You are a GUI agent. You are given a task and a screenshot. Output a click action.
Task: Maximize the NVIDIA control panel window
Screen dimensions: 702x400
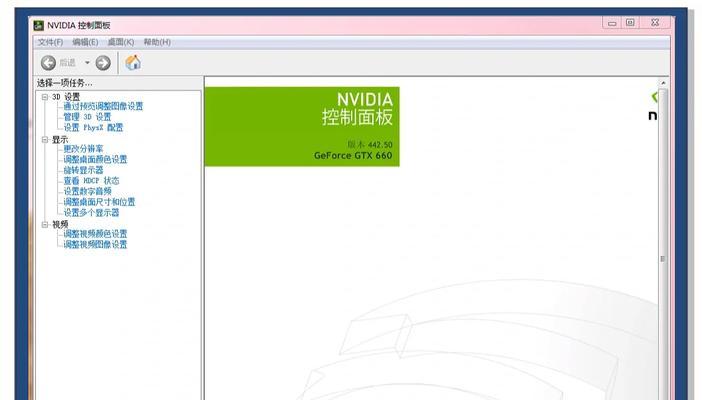tap(630, 22)
